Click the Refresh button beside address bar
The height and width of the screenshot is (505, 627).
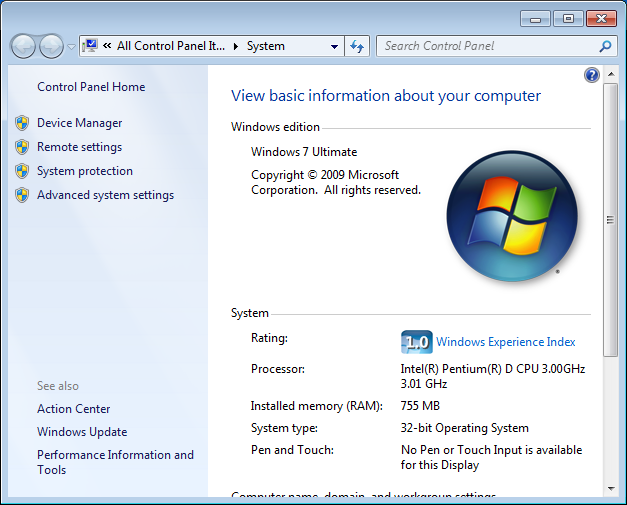(x=358, y=46)
